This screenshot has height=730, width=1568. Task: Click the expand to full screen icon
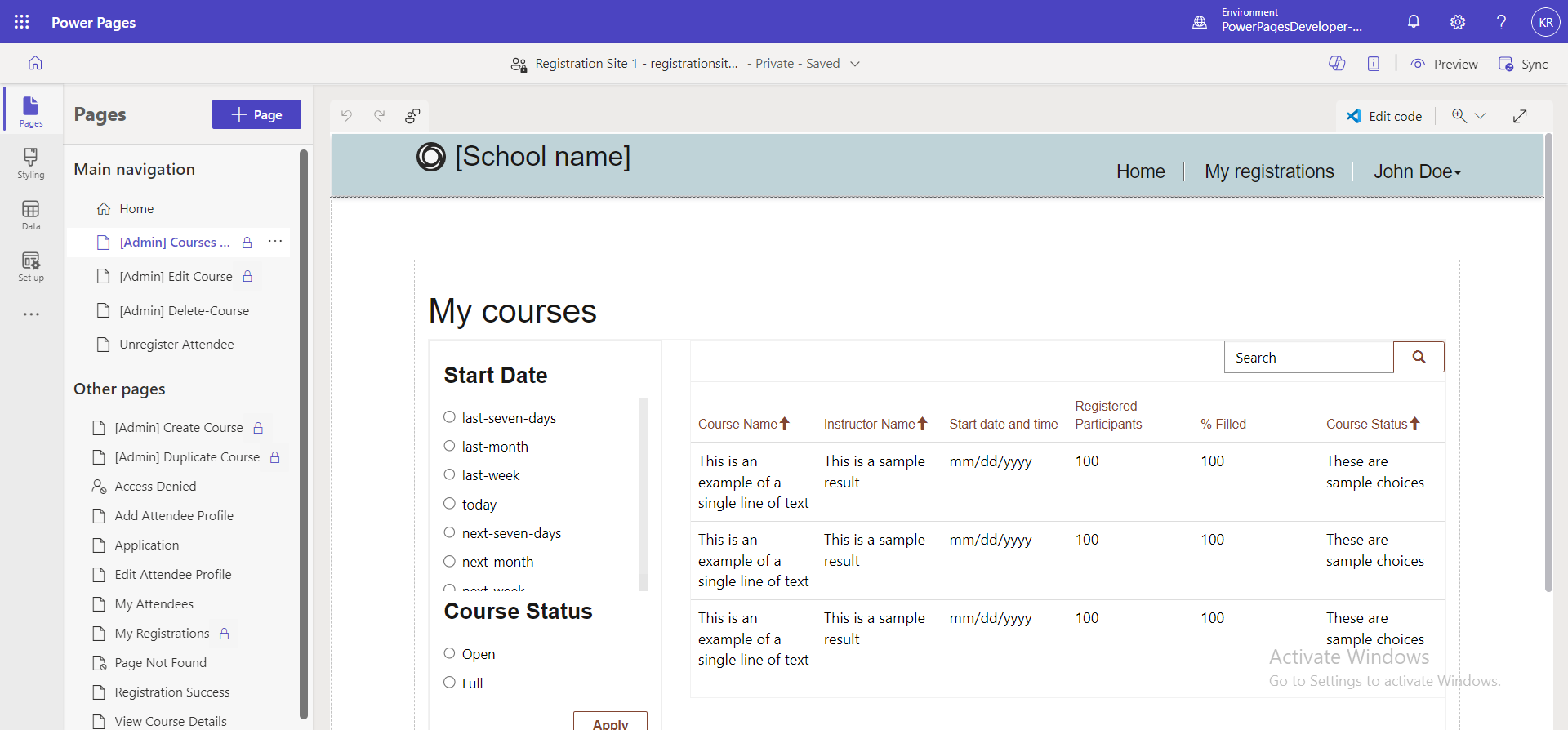click(x=1520, y=116)
